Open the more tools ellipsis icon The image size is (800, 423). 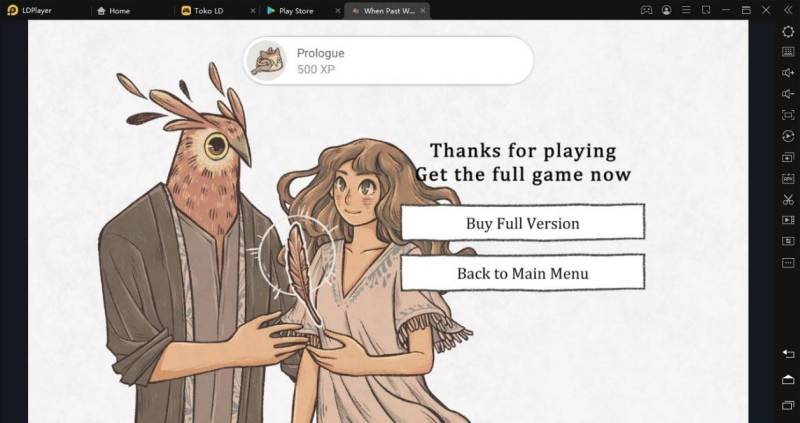click(x=788, y=262)
